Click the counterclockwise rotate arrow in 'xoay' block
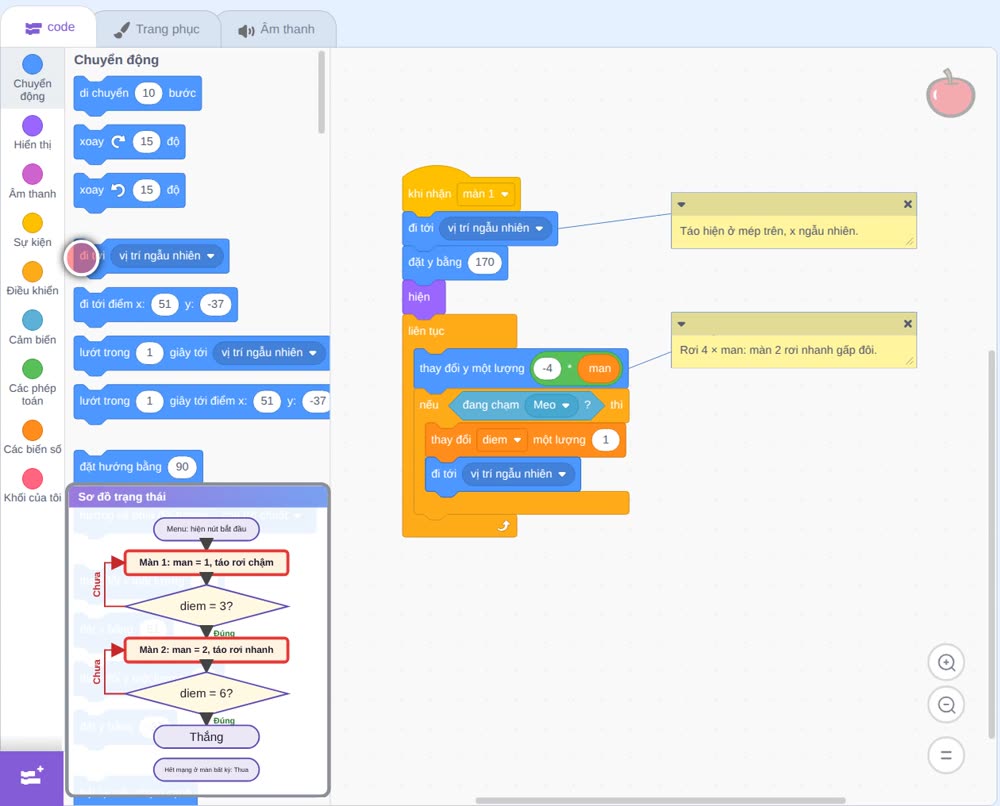The width and height of the screenshot is (1000, 806). [x=118, y=190]
